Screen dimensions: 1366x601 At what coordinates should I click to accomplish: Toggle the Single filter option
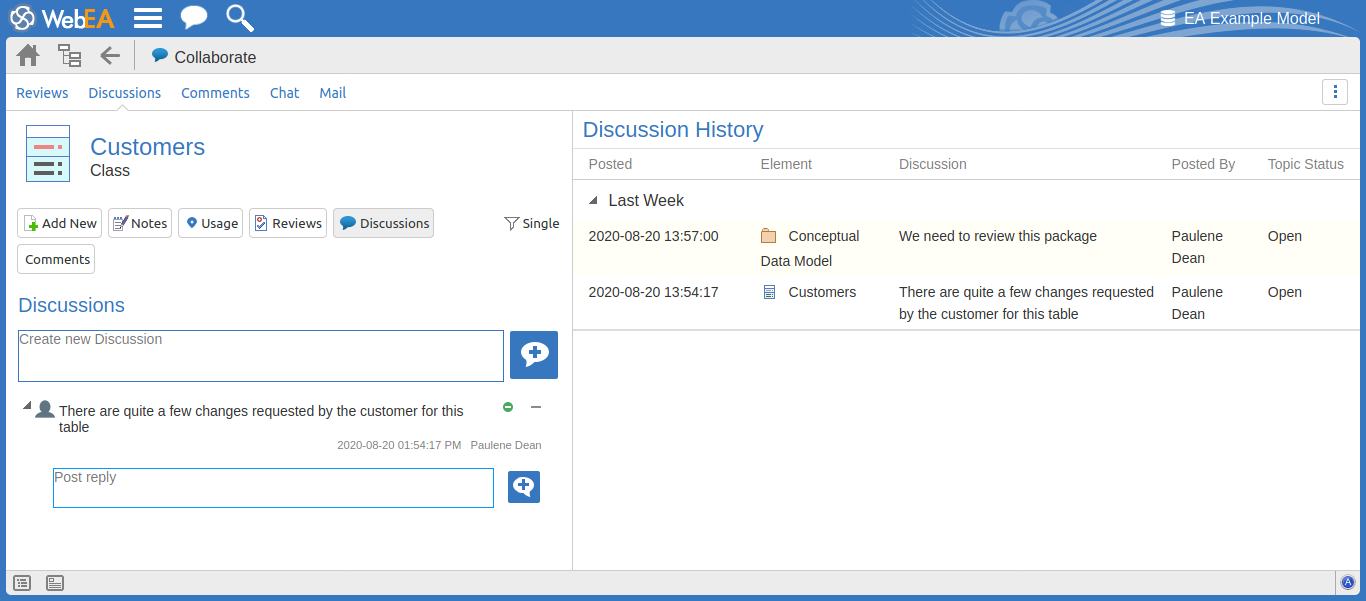pyautogui.click(x=531, y=224)
